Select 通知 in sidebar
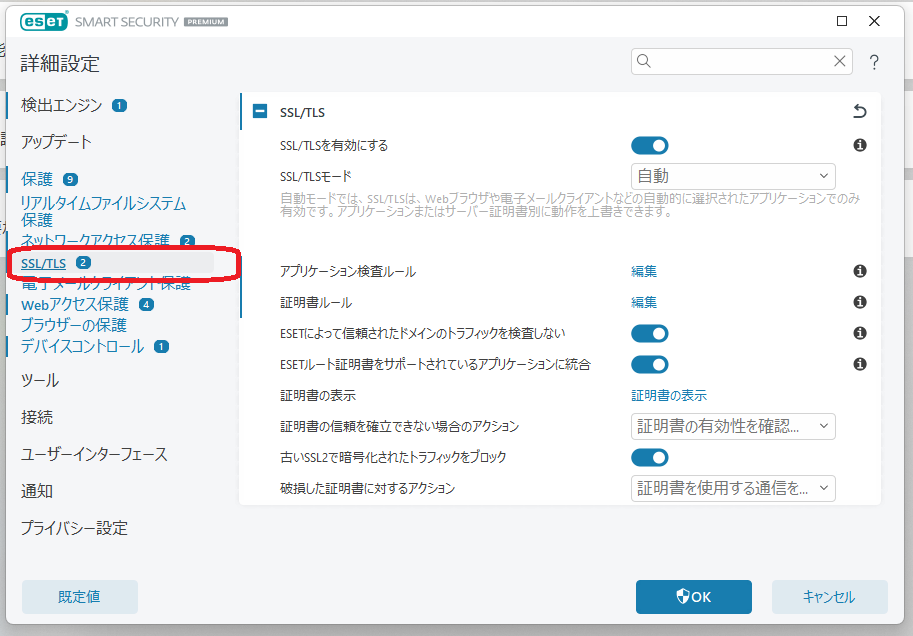The image size is (913, 636). coord(37,491)
